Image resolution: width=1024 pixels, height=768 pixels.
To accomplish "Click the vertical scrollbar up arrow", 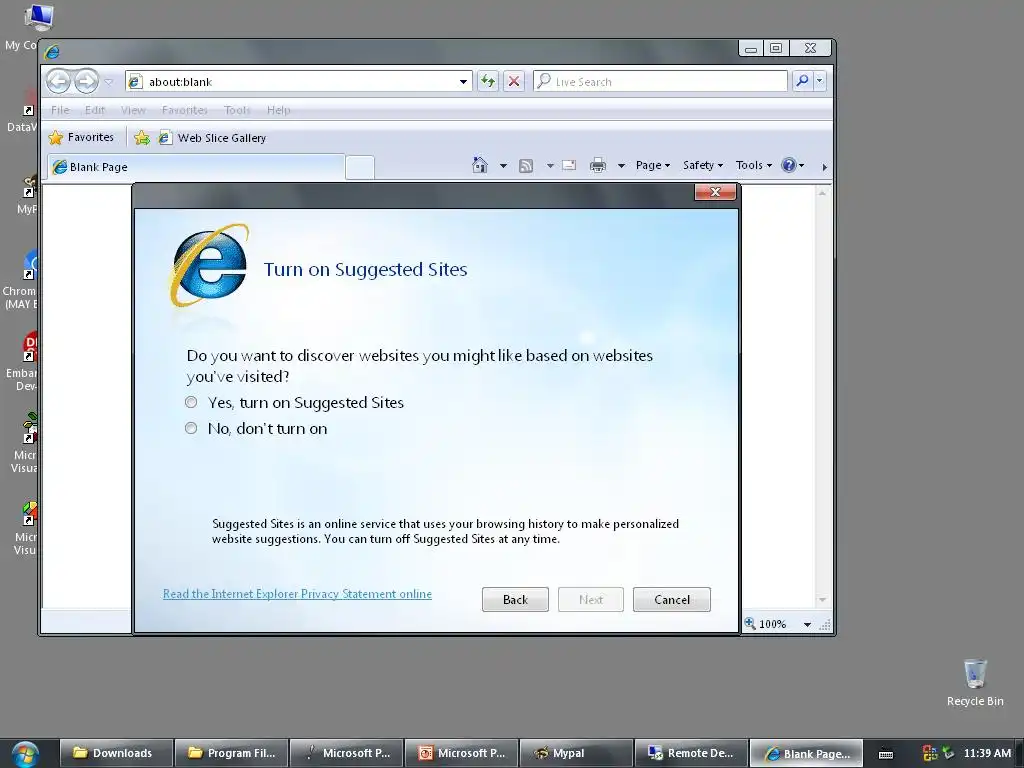I will point(822,193).
